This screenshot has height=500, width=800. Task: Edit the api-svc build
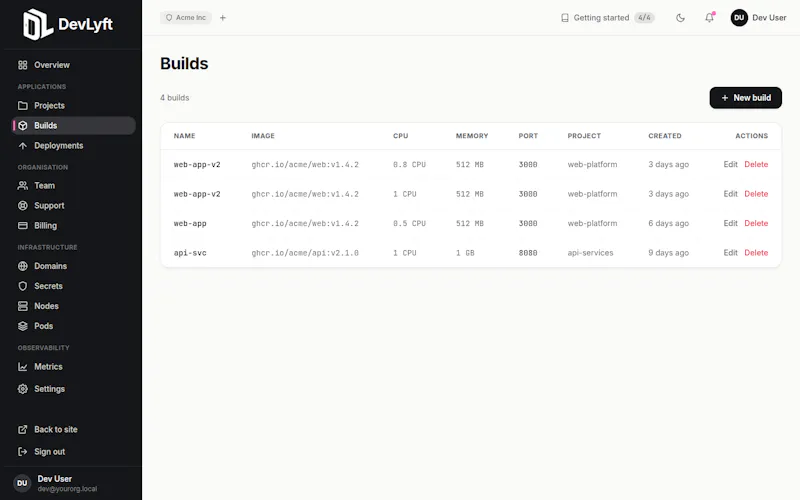[730, 253]
